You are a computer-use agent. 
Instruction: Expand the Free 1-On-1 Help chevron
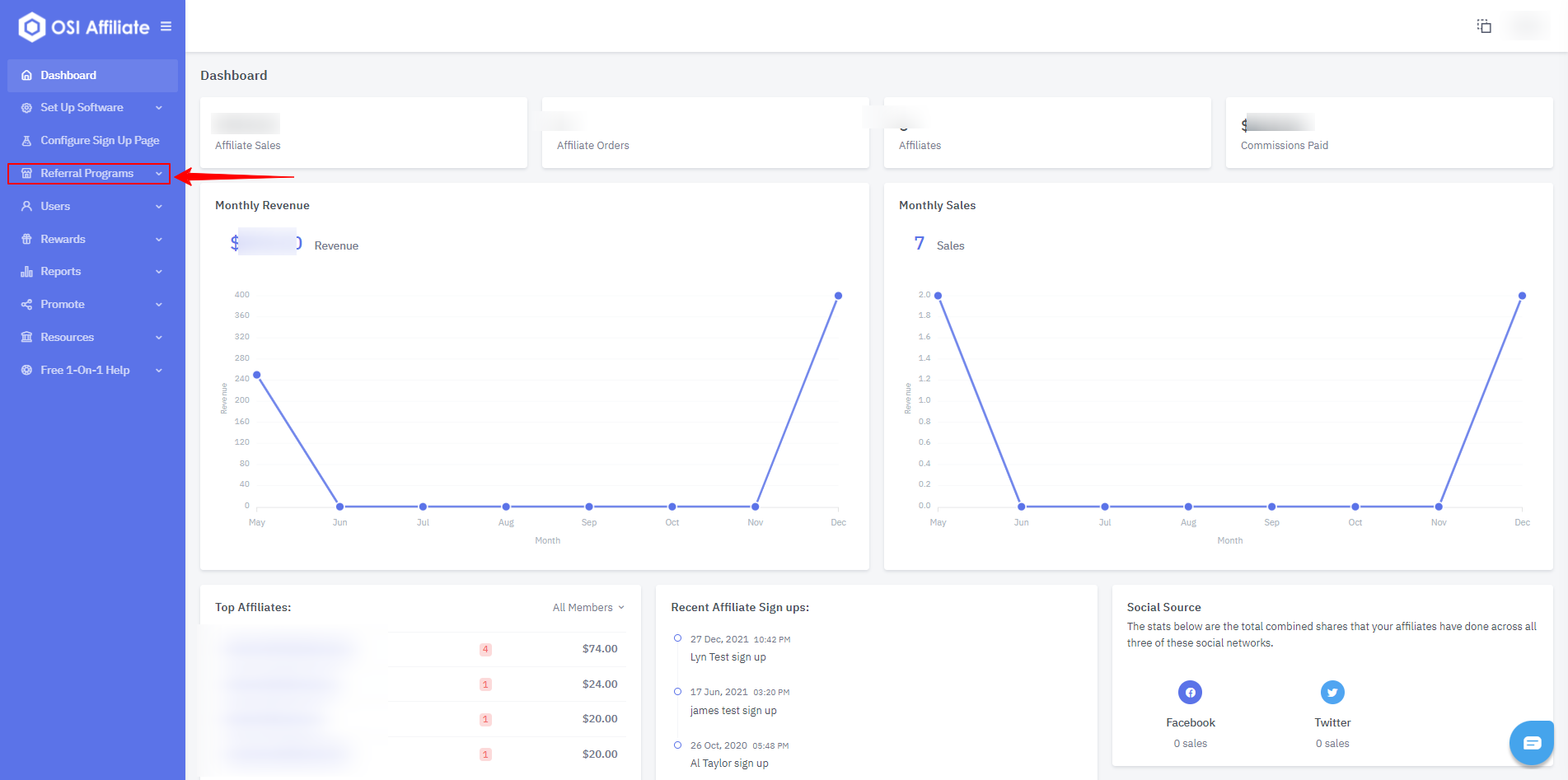point(159,371)
